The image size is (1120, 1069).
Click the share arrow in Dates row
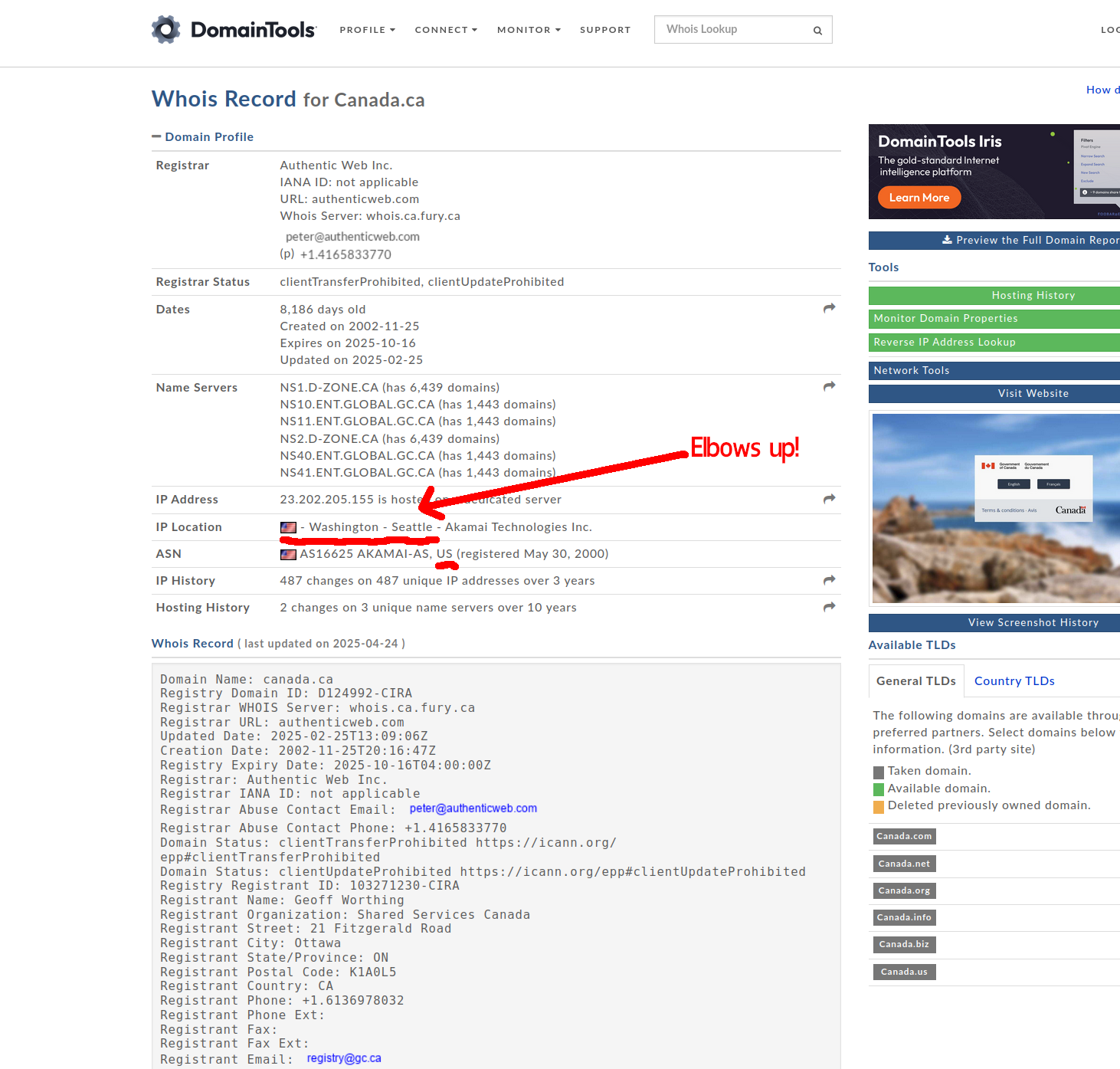coord(829,308)
